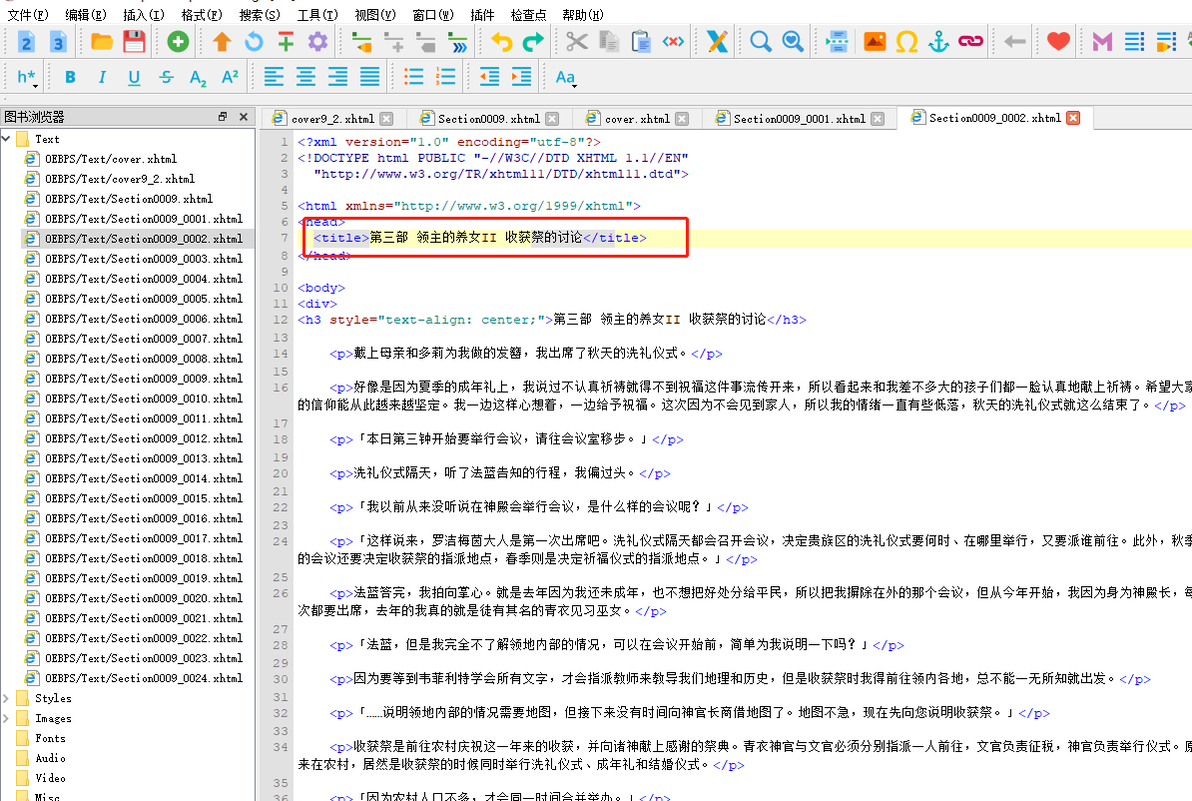Click the EPUB2 version icon

26,42
